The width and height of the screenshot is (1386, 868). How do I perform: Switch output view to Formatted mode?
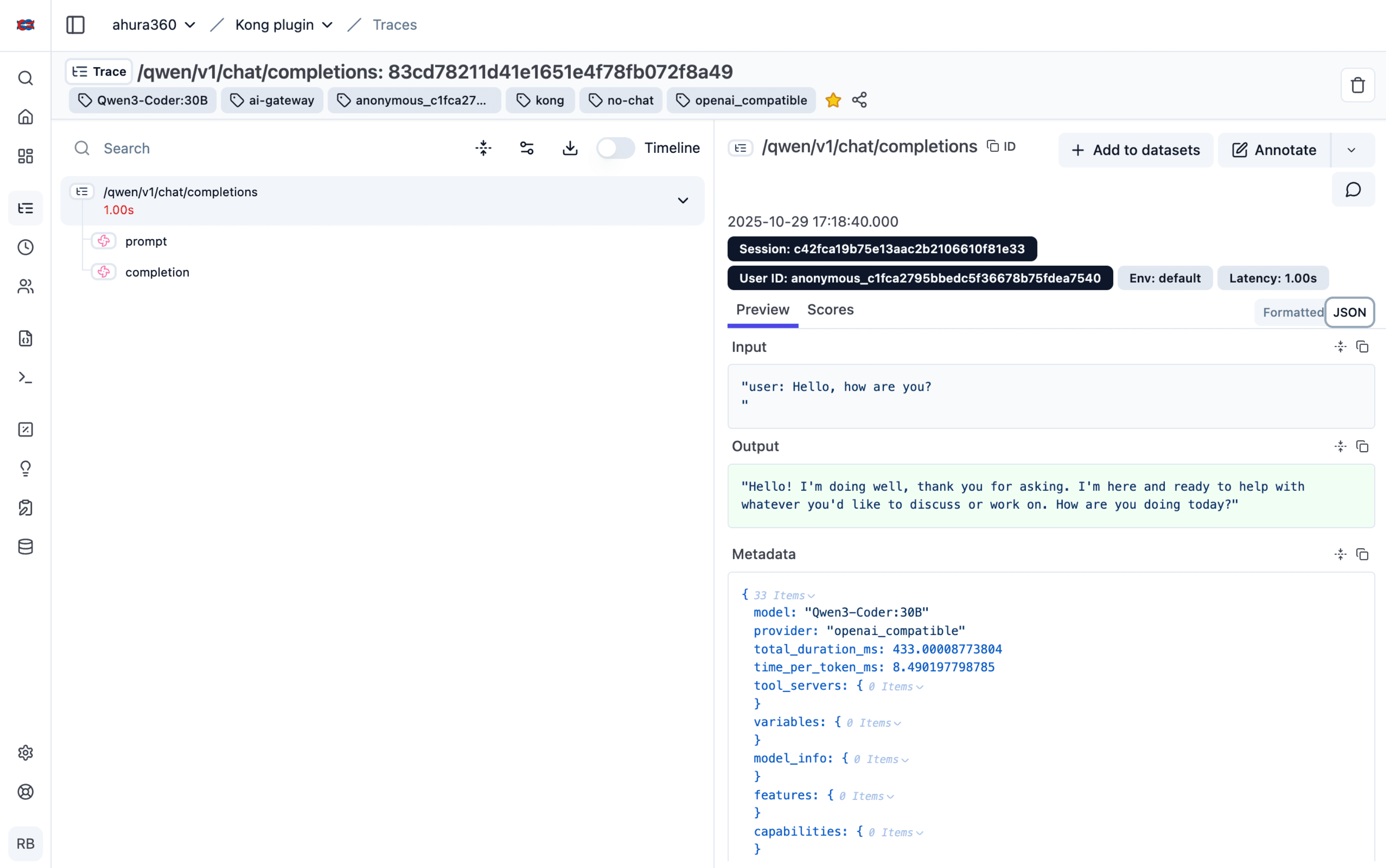[x=1291, y=312]
